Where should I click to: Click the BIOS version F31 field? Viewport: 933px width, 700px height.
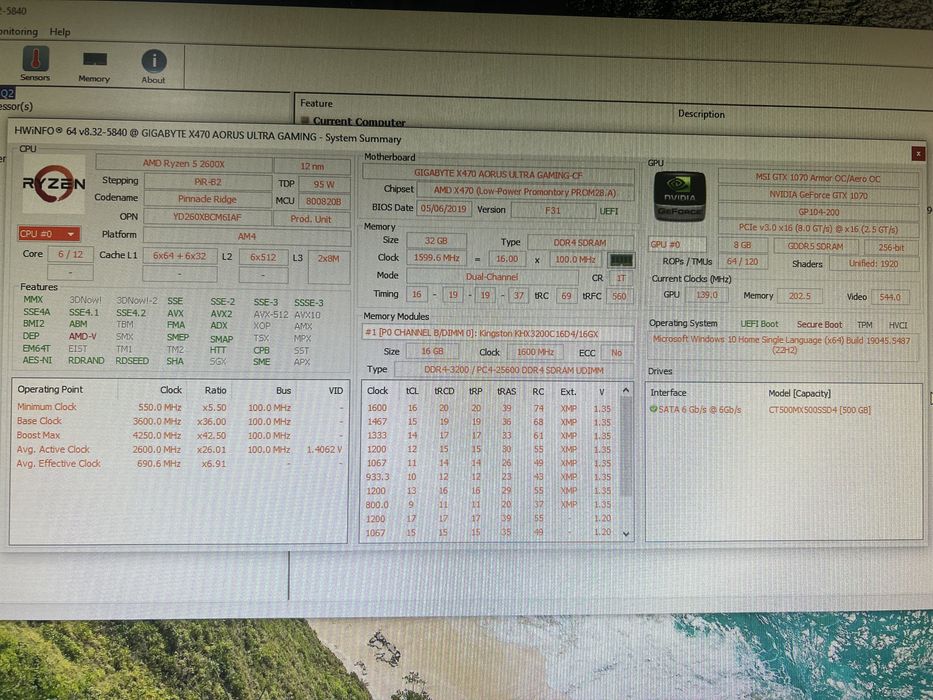[x=553, y=210]
